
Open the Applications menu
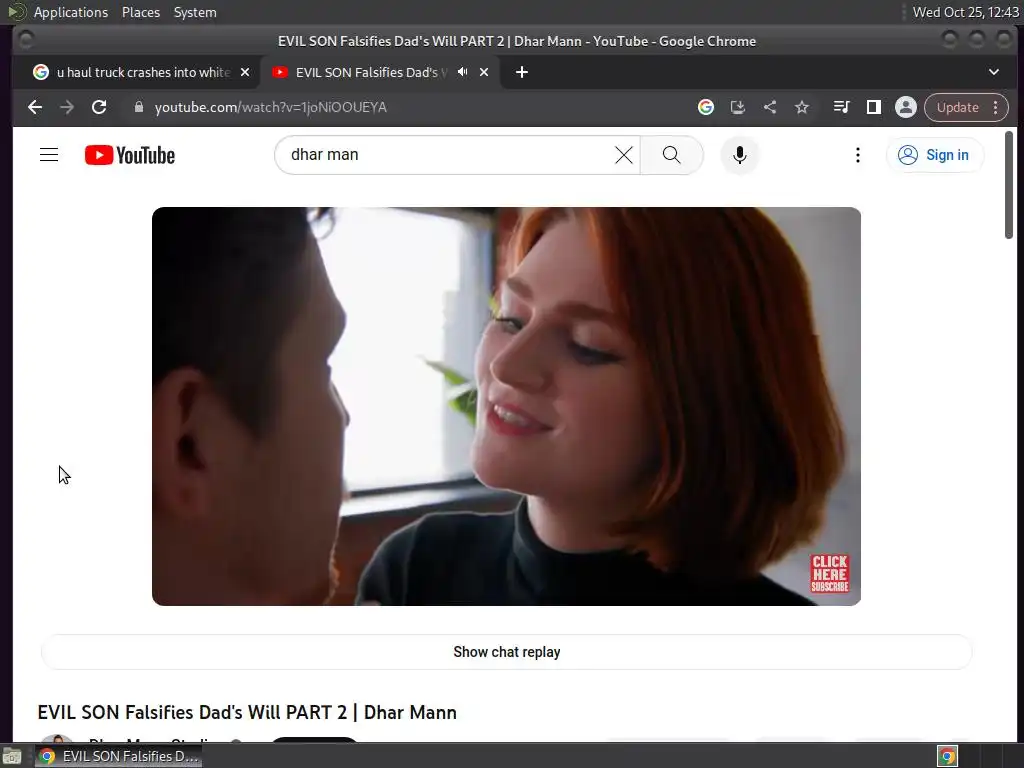71,12
